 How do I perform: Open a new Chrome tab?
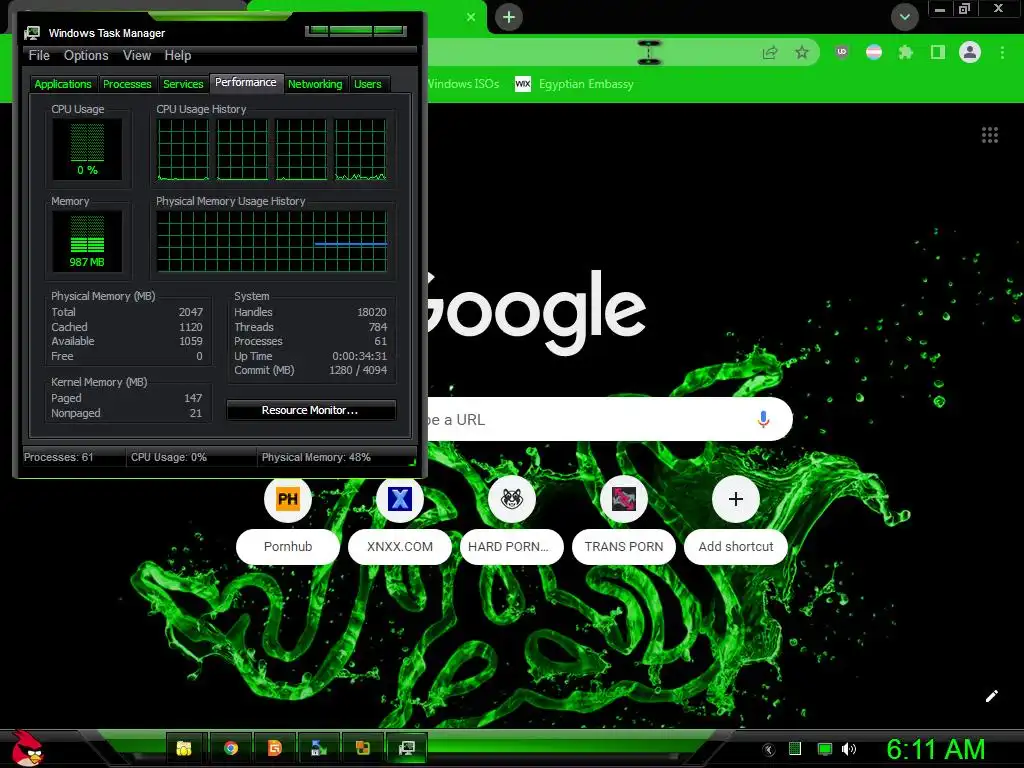point(509,17)
